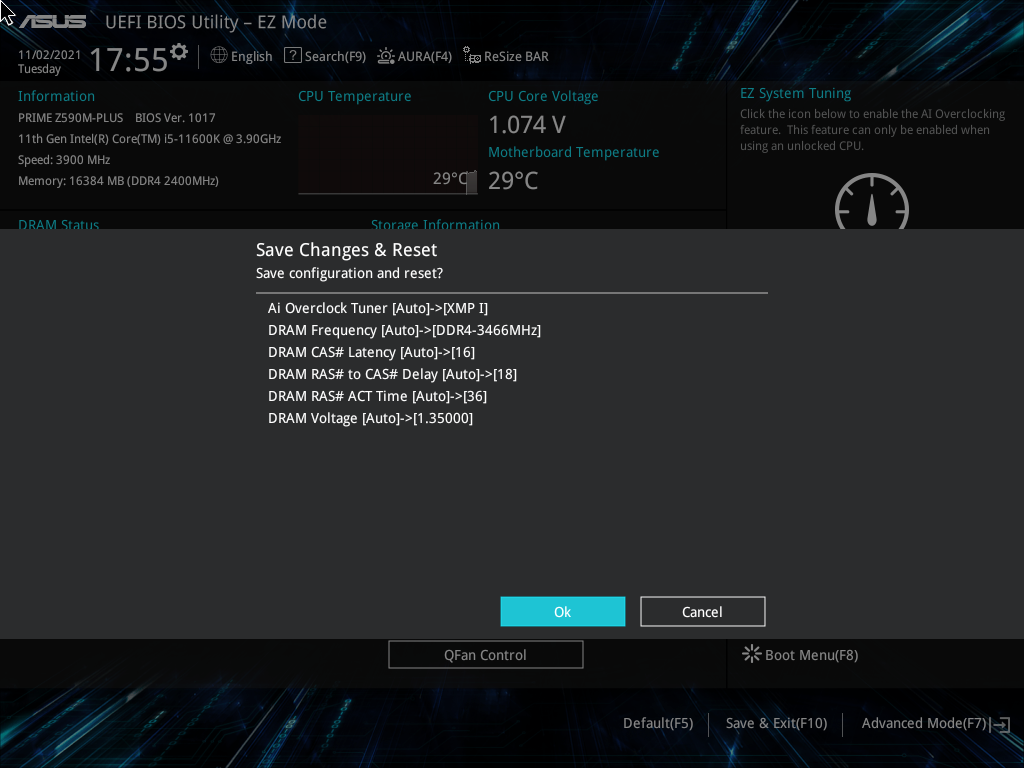Click the DRAM Status heading
The image size is (1024, 768).
coord(59,224)
